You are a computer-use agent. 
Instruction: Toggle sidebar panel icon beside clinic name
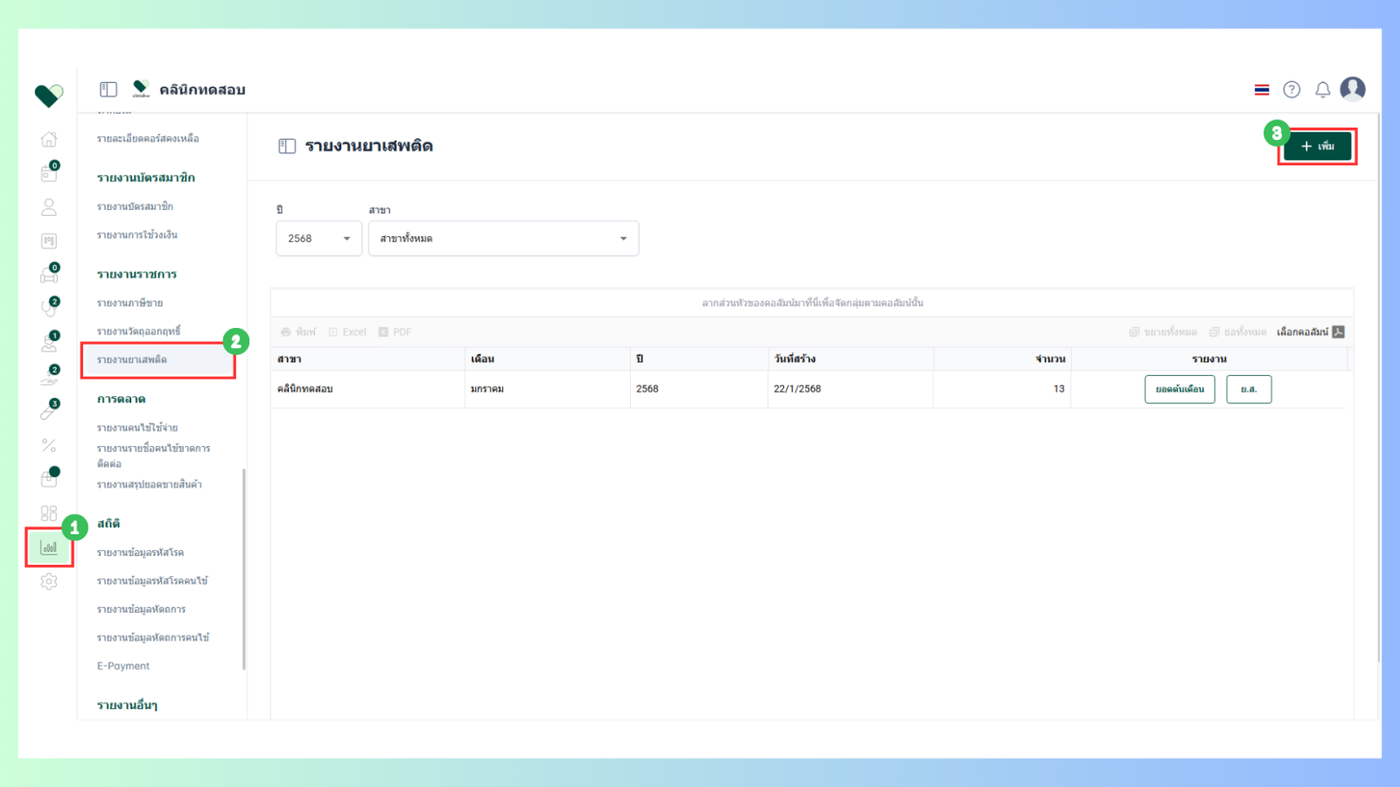tap(108, 90)
